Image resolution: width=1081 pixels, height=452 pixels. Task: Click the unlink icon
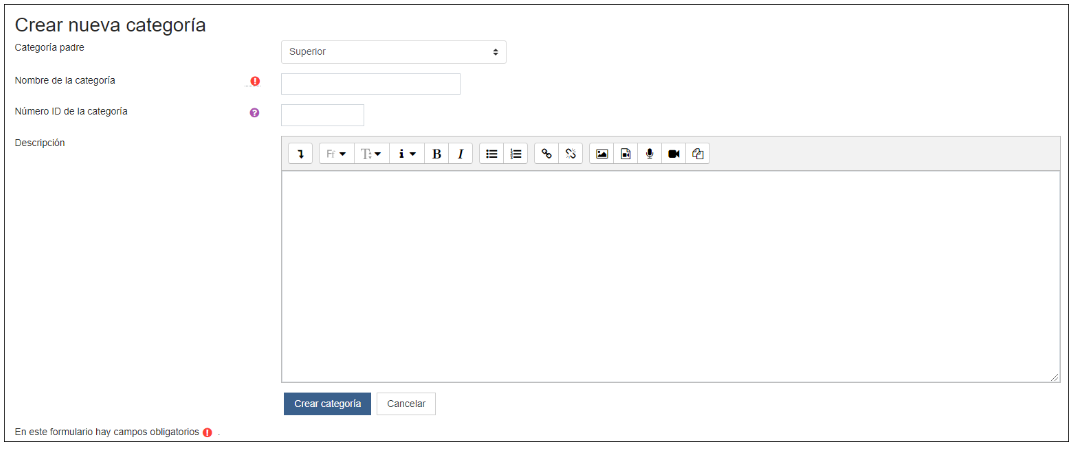570,154
